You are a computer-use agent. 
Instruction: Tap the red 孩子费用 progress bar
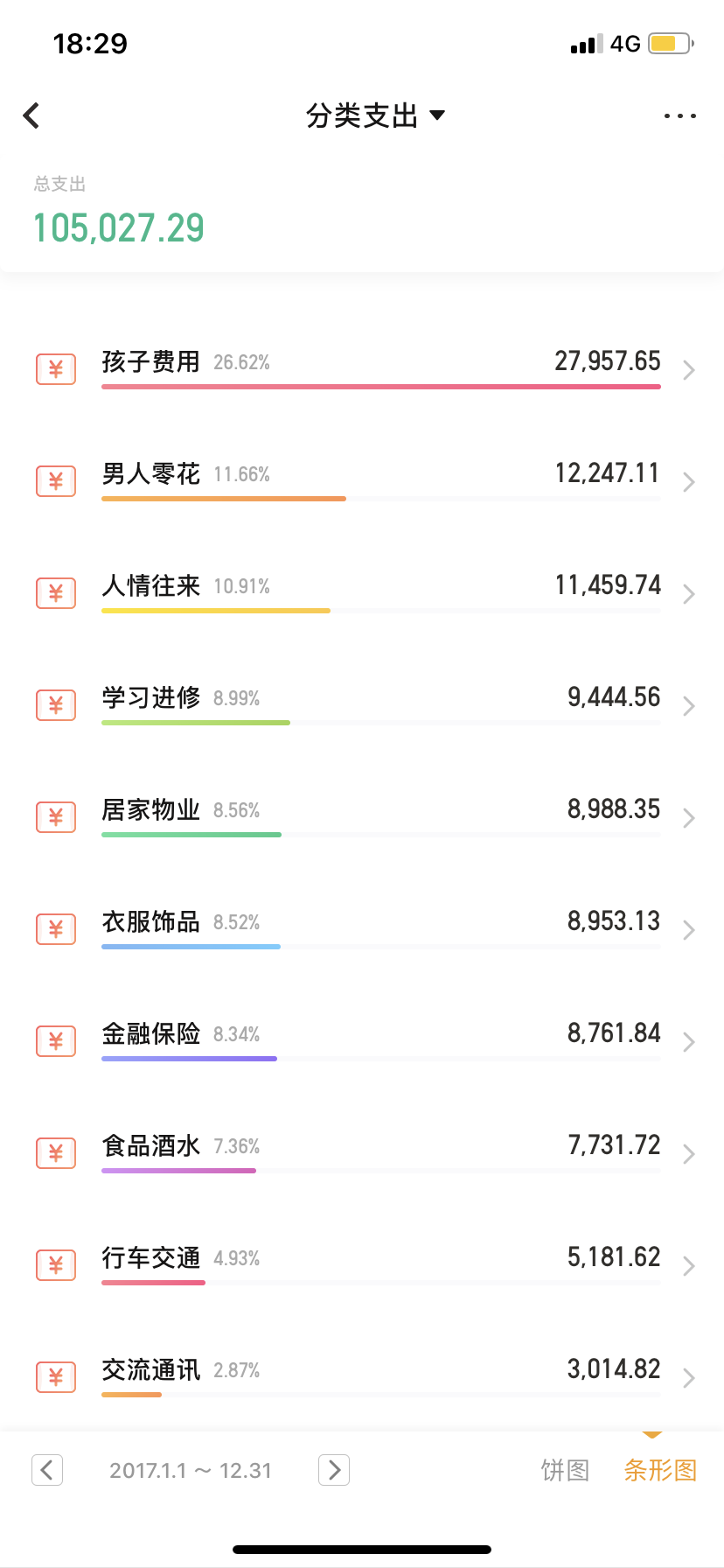[380, 386]
